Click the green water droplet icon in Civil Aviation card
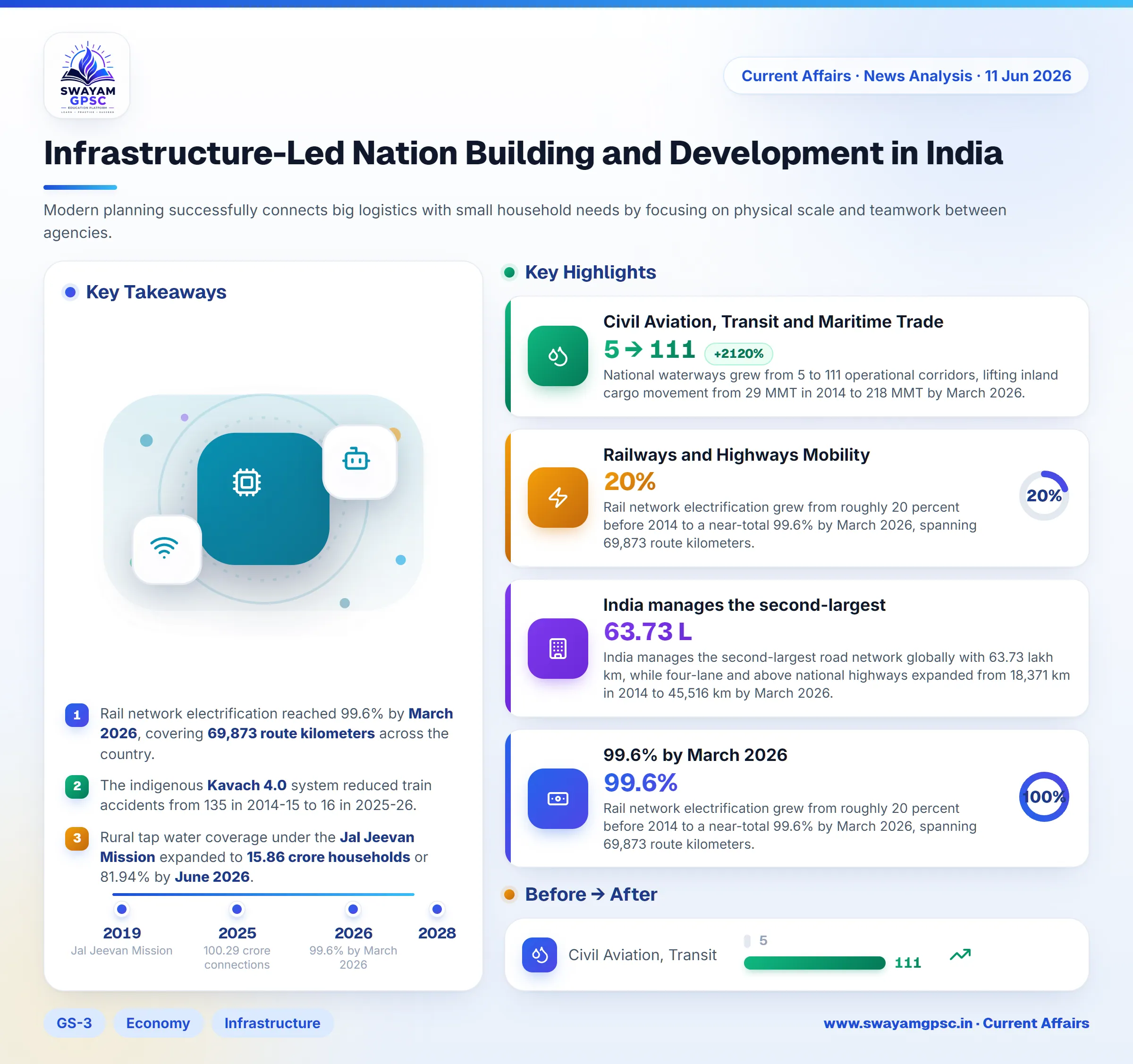 pos(558,355)
